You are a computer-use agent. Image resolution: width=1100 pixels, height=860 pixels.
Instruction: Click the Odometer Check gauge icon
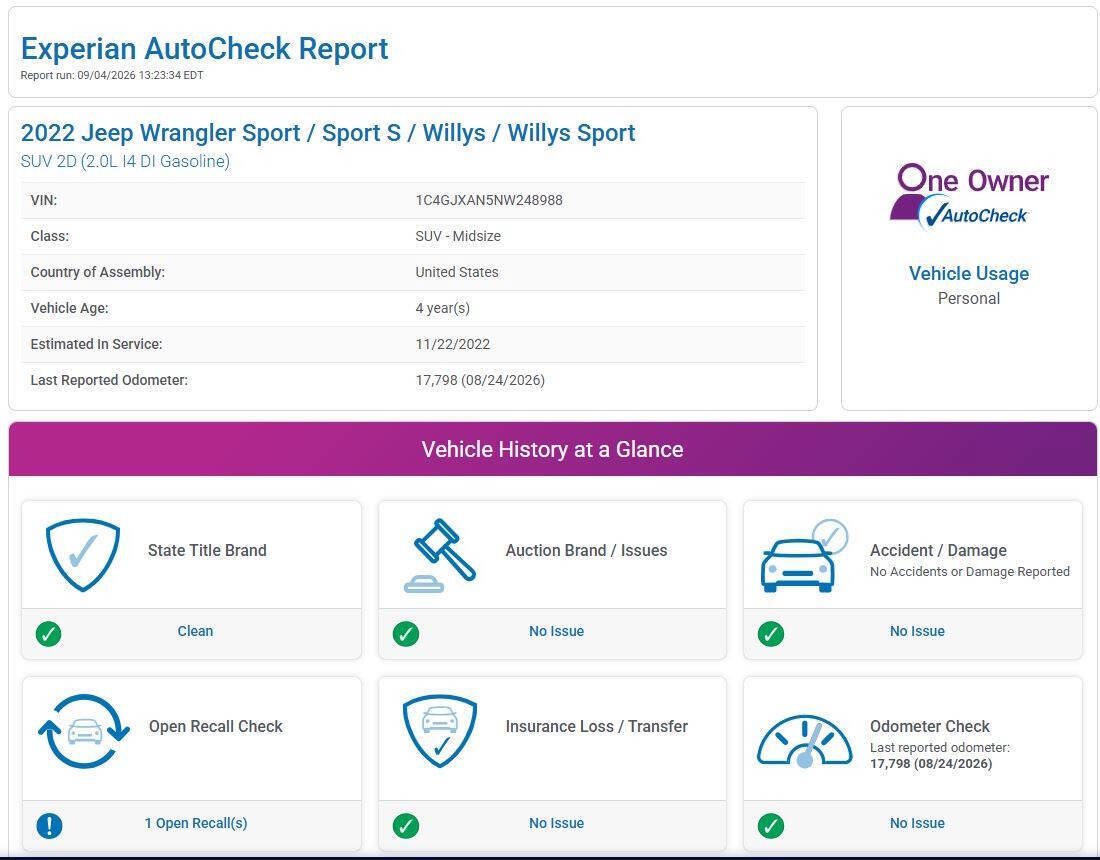coord(805,741)
